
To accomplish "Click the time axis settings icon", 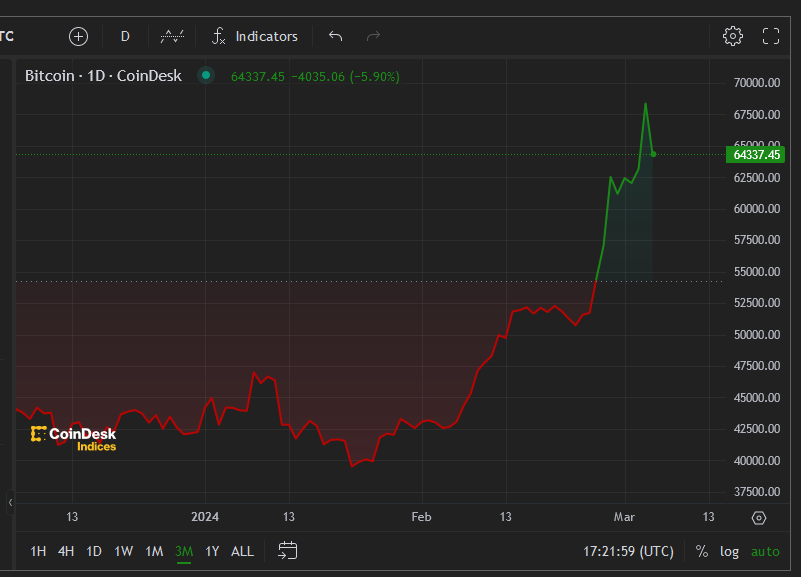I will 759,517.
